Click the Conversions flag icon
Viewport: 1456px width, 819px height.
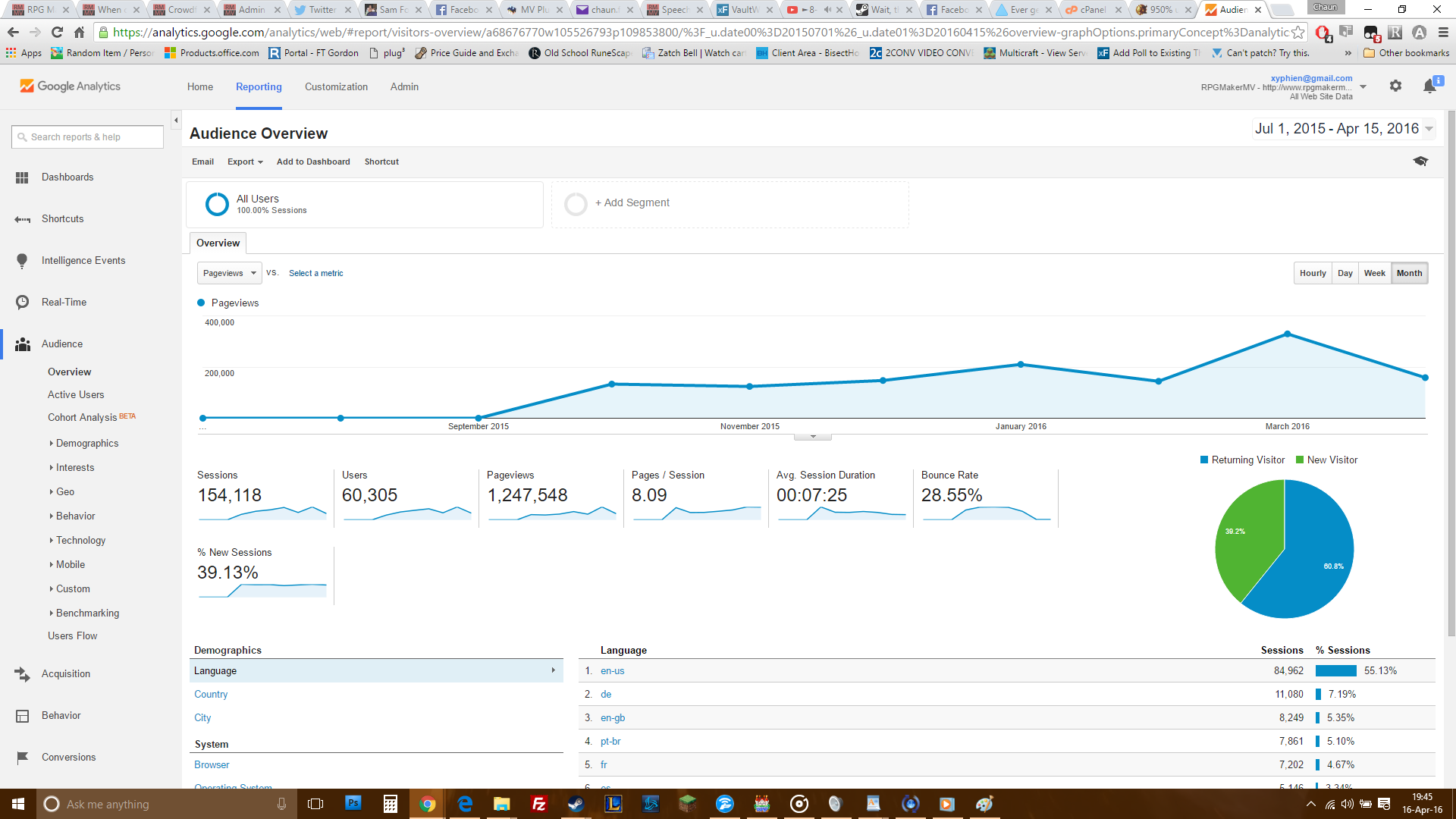(x=22, y=758)
